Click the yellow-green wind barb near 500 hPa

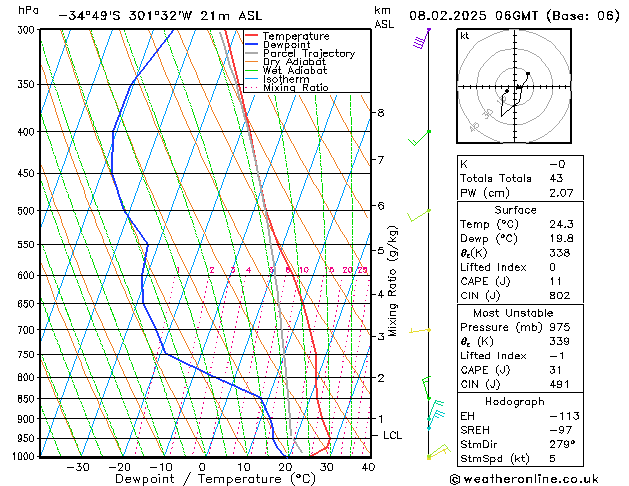[420, 214]
